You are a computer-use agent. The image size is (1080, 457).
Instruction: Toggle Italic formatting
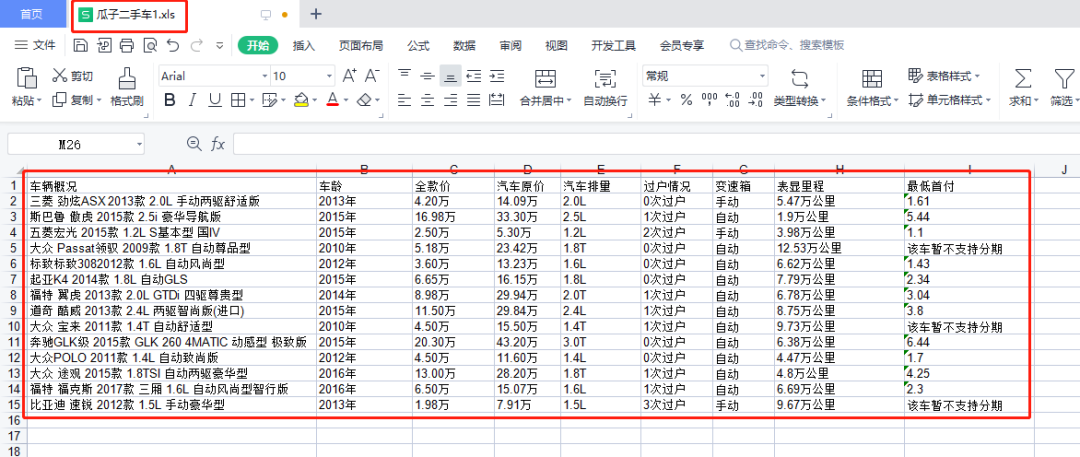[x=193, y=101]
